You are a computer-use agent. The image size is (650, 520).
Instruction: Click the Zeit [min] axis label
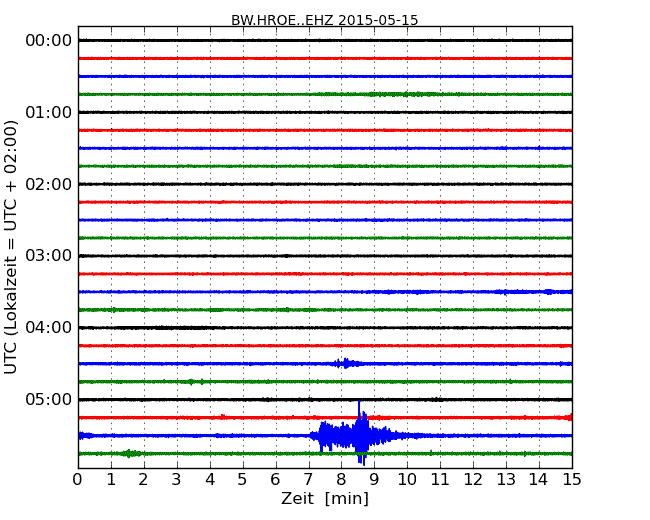[325, 498]
